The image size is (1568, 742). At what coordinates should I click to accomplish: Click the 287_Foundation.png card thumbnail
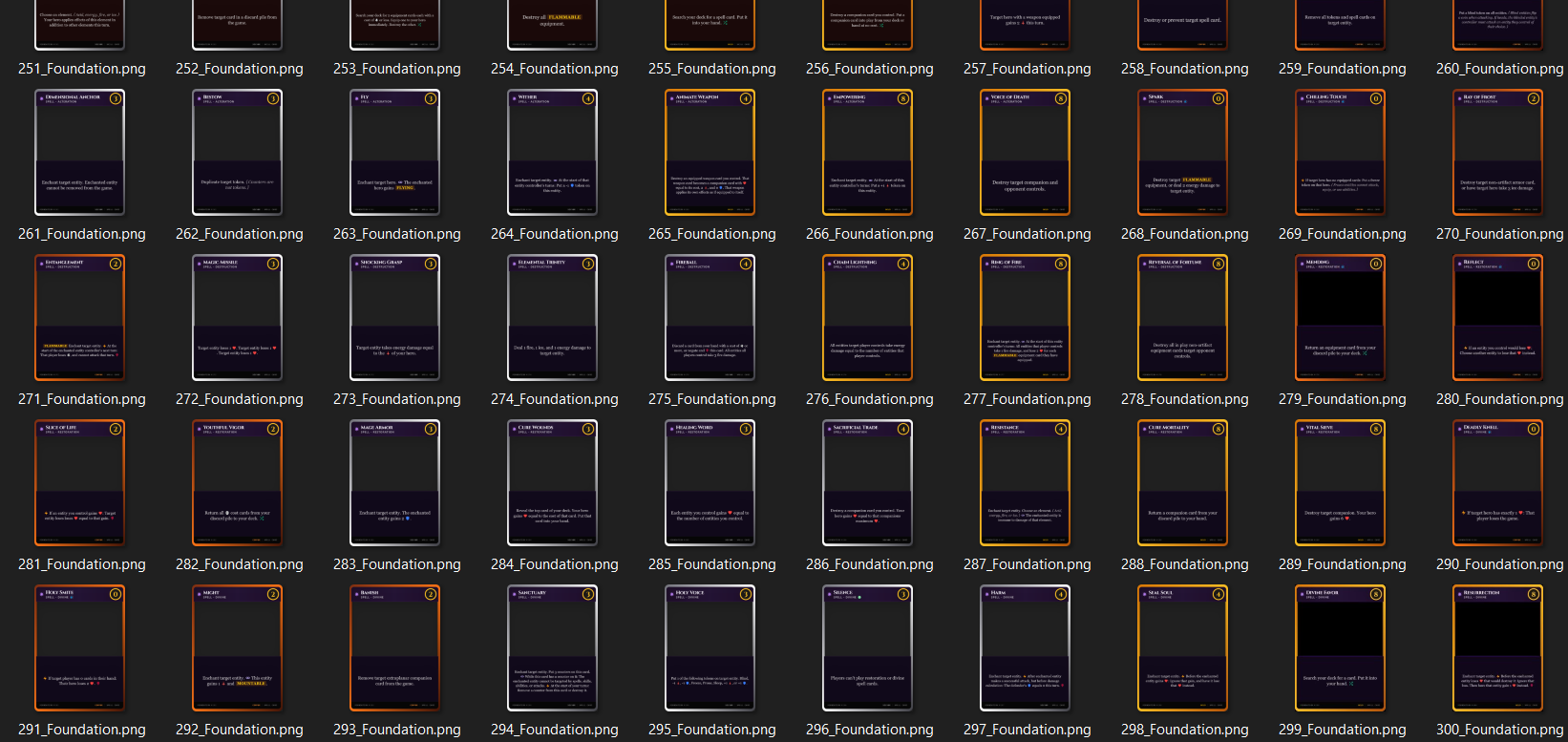tap(1026, 483)
